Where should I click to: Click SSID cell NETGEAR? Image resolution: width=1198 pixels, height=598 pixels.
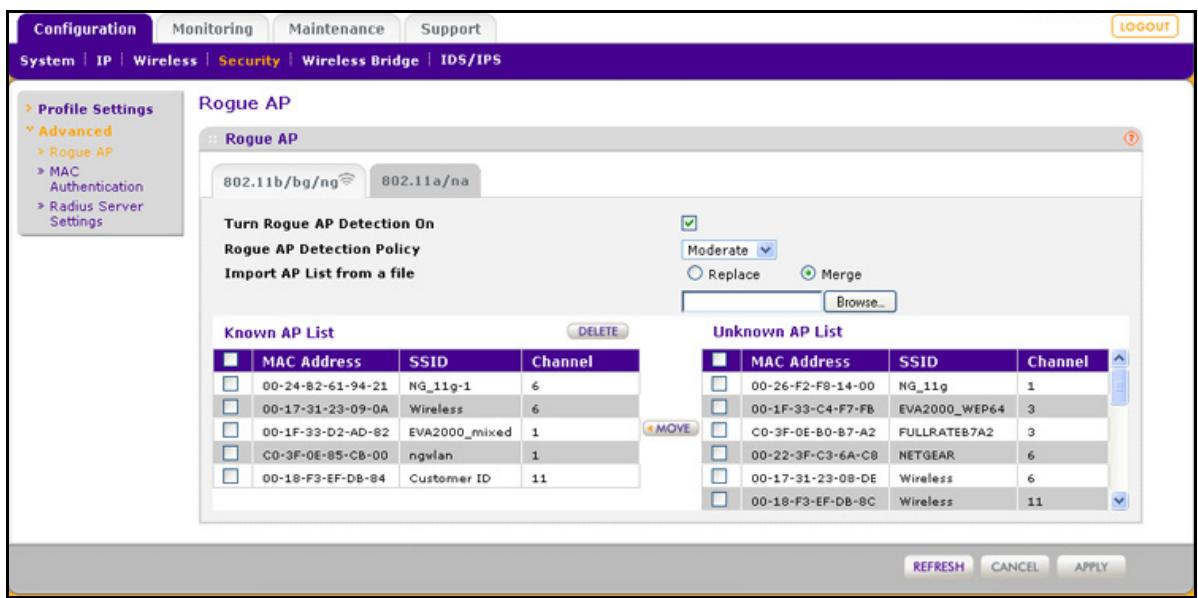951,455
